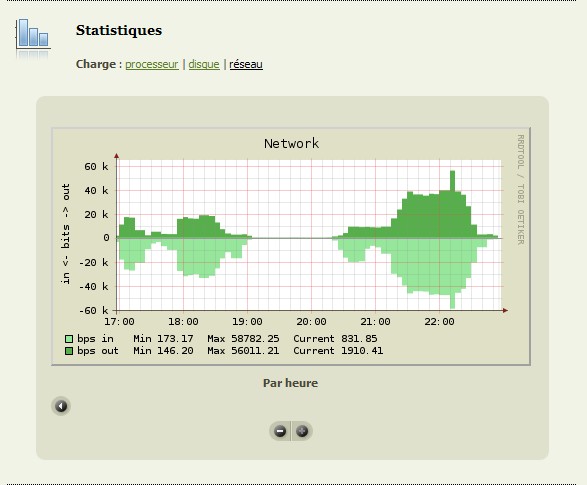Select the réseau load view
This screenshot has width=587, height=485.
pos(246,64)
